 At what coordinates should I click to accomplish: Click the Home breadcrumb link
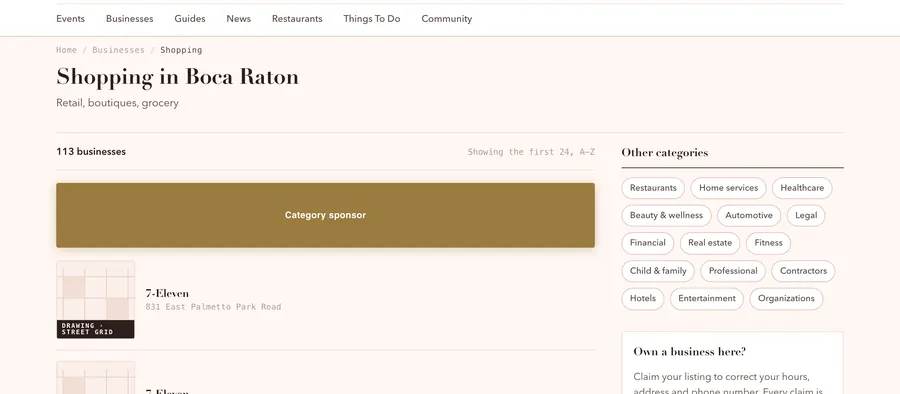67,50
